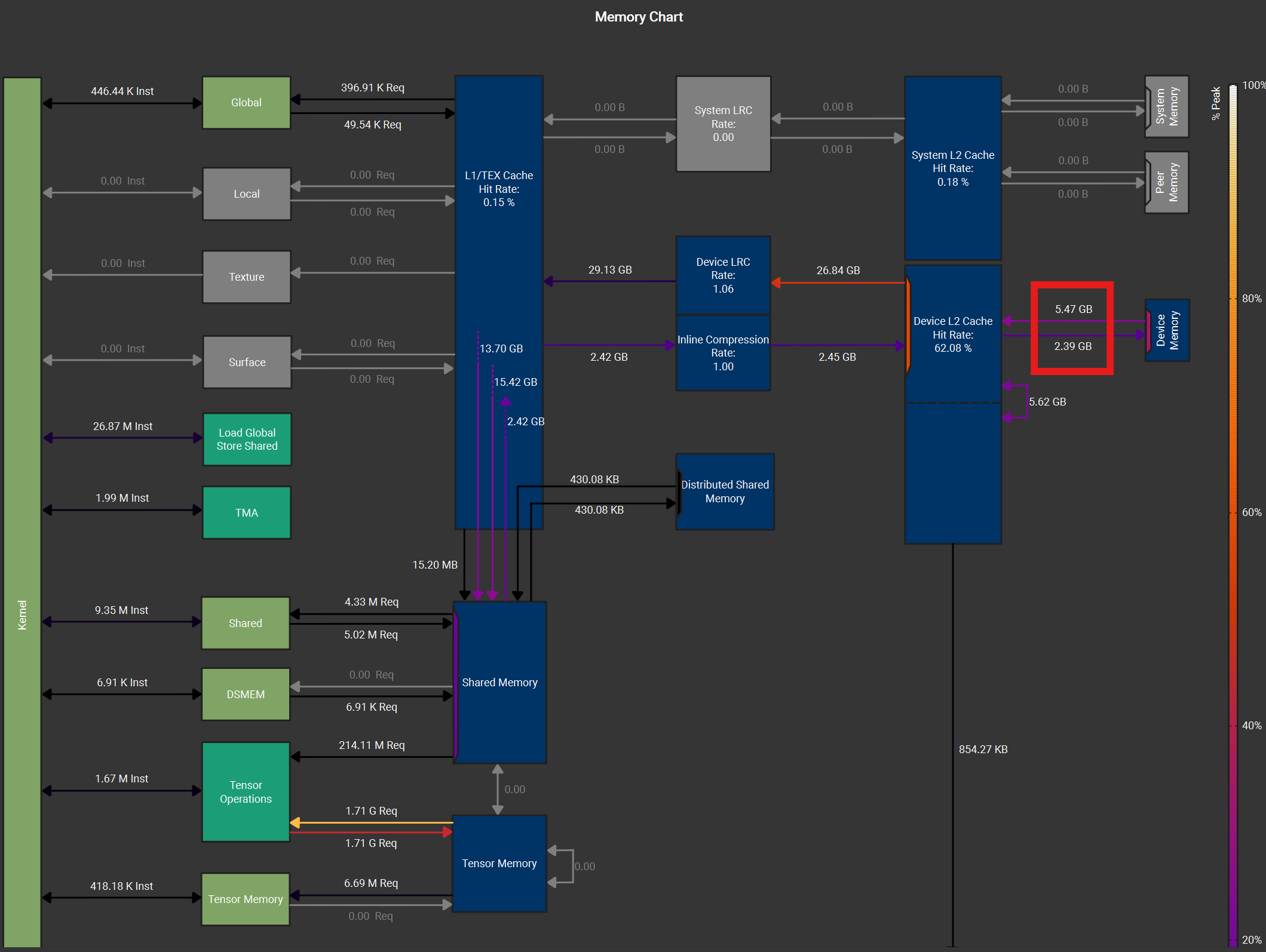Select the Tensor Operations box

pyautogui.click(x=246, y=791)
